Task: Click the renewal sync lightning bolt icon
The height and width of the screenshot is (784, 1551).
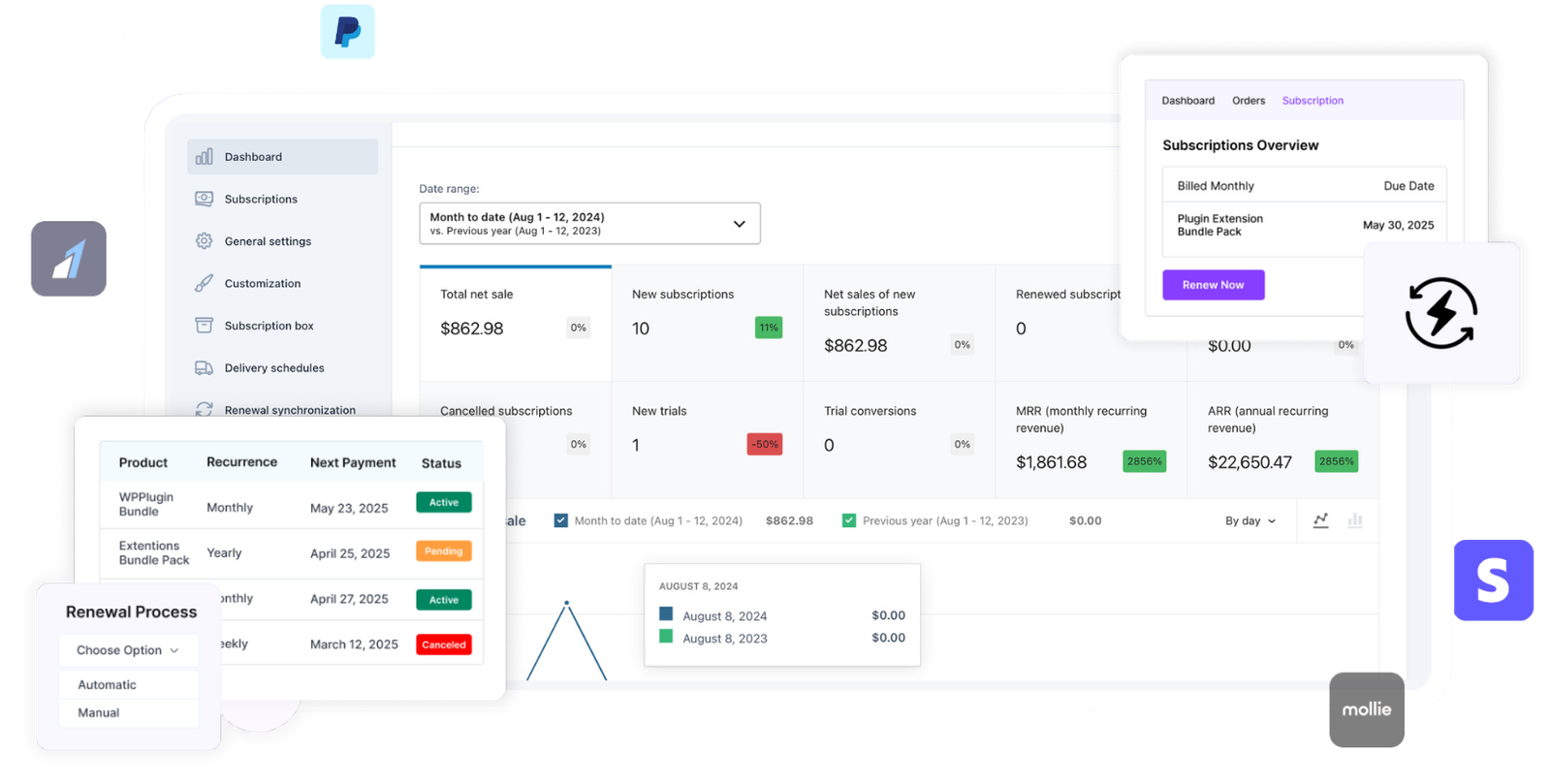Action: point(1440,313)
